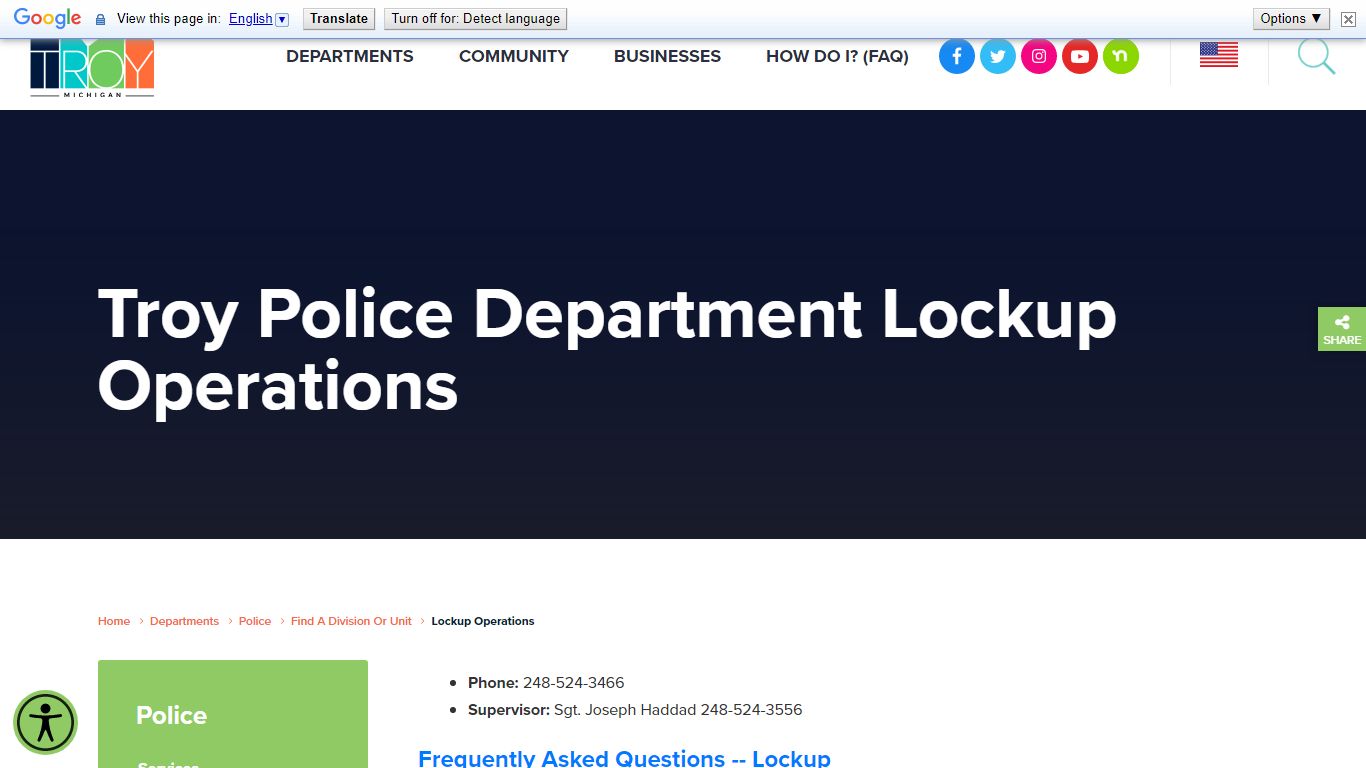
Task: Open Troy's Instagram page icon
Action: click(x=1039, y=56)
